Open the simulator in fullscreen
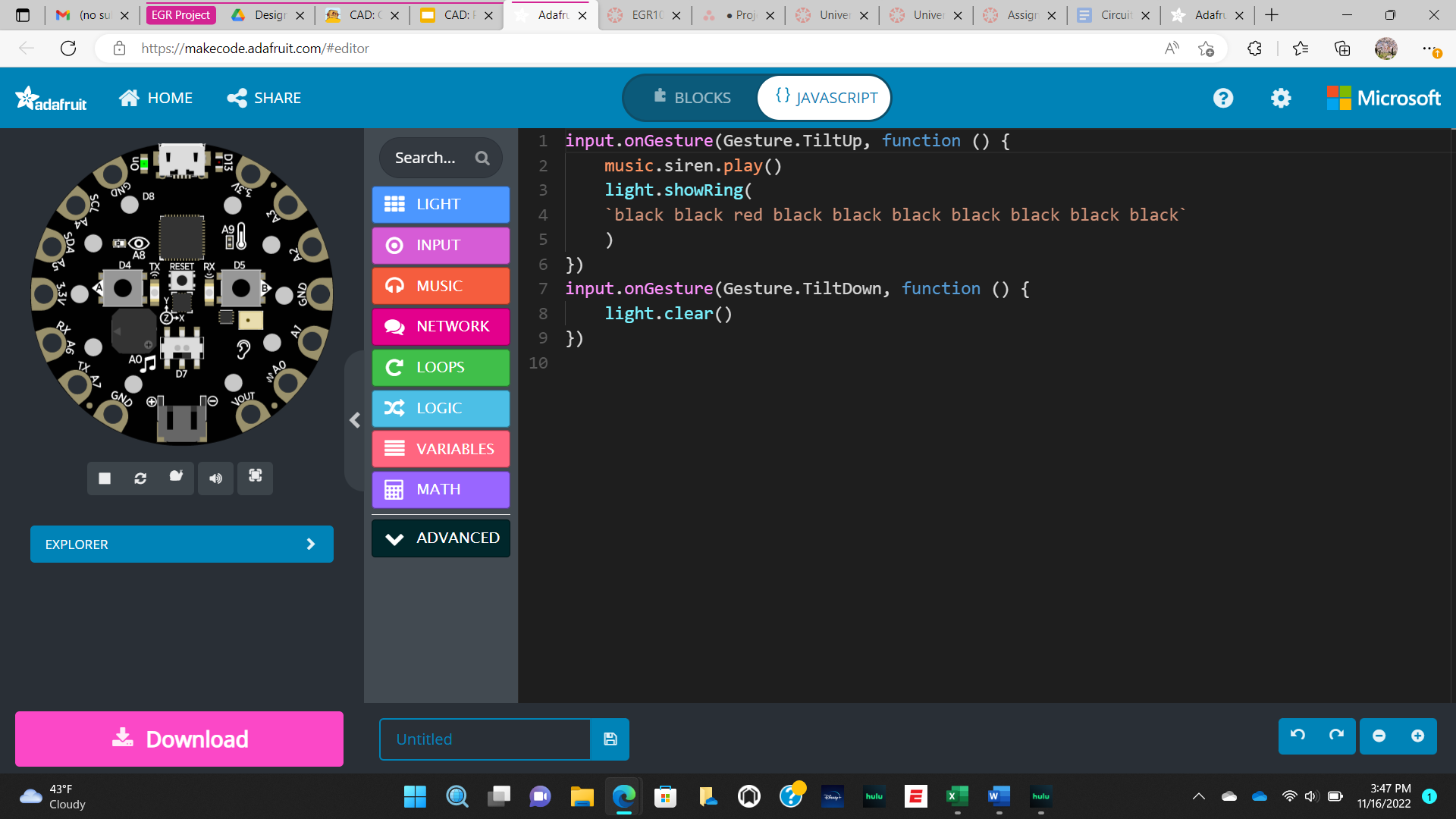Screen dimensions: 1456x819 coord(255,479)
